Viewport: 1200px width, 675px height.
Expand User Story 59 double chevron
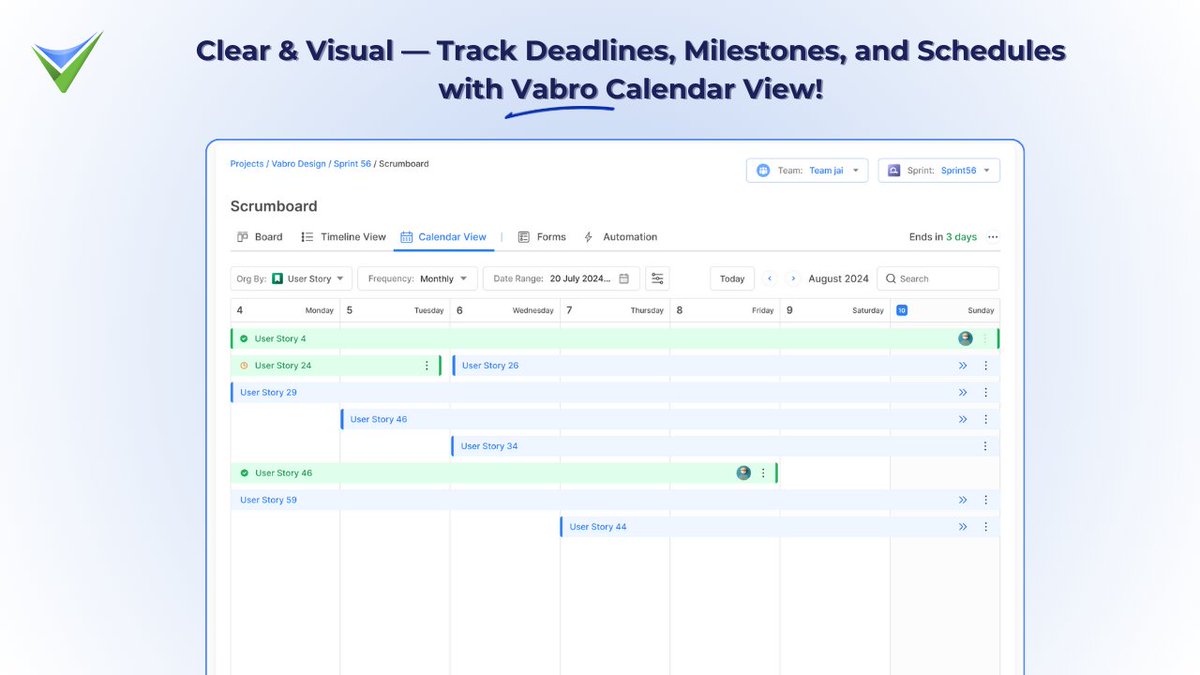click(963, 500)
